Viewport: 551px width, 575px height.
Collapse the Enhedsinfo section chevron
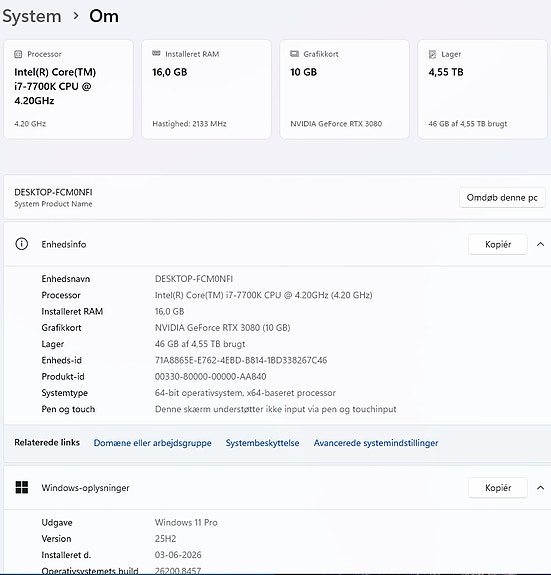(x=540, y=244)
